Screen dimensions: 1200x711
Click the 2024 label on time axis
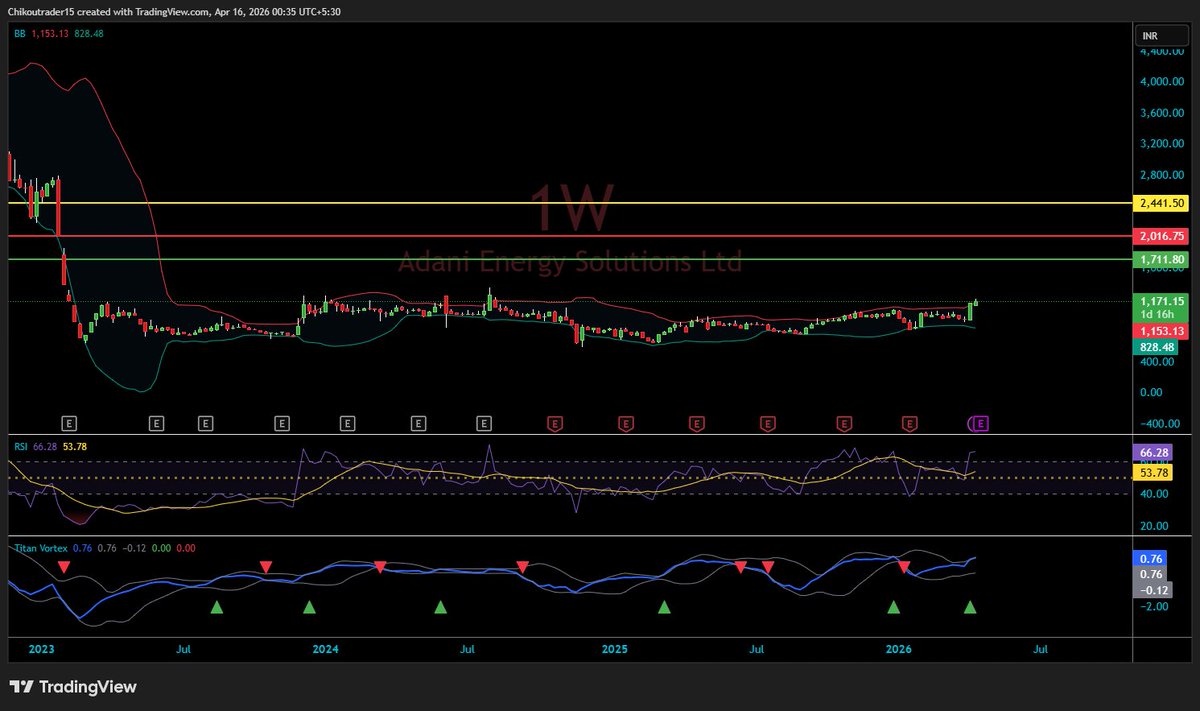point(325,649)
